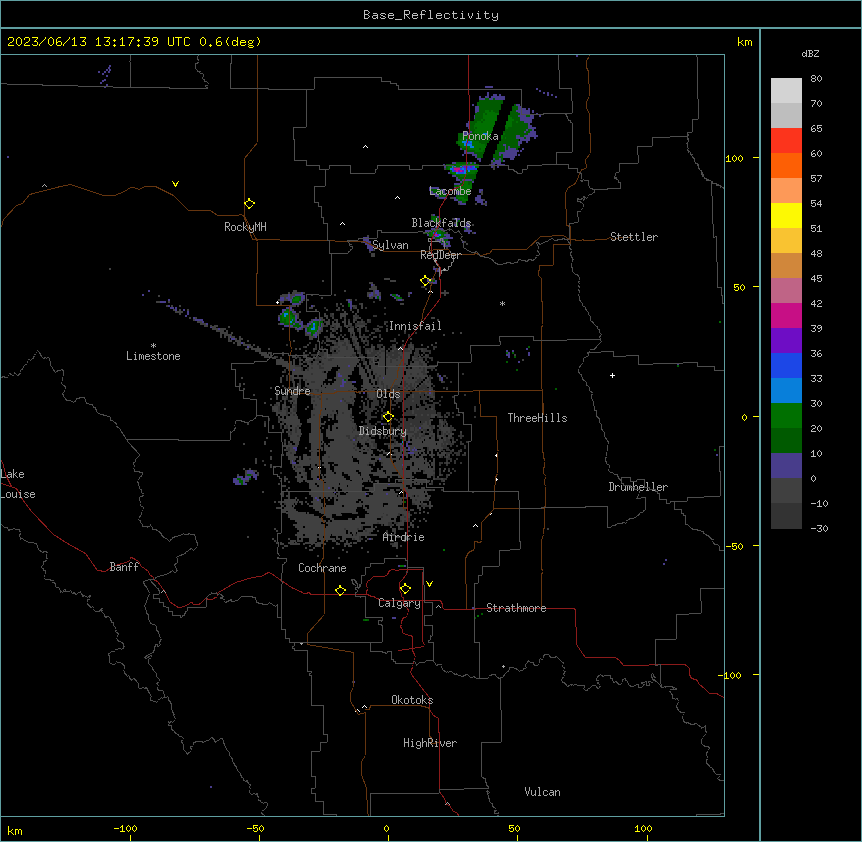The height and width of the screenshot is (842, 862).
Task: Click the Ponoka city label
Action: click(x=480, y=136)
